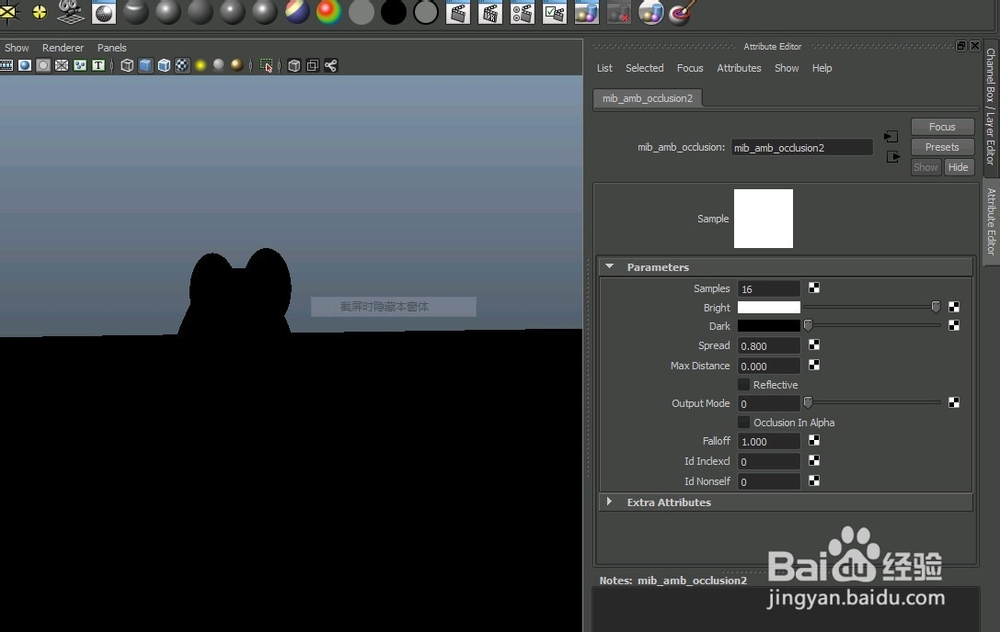Click the white-framed sphere shelf icon
The height and width of the screenshot is (632, 1000).
(104, 12)
